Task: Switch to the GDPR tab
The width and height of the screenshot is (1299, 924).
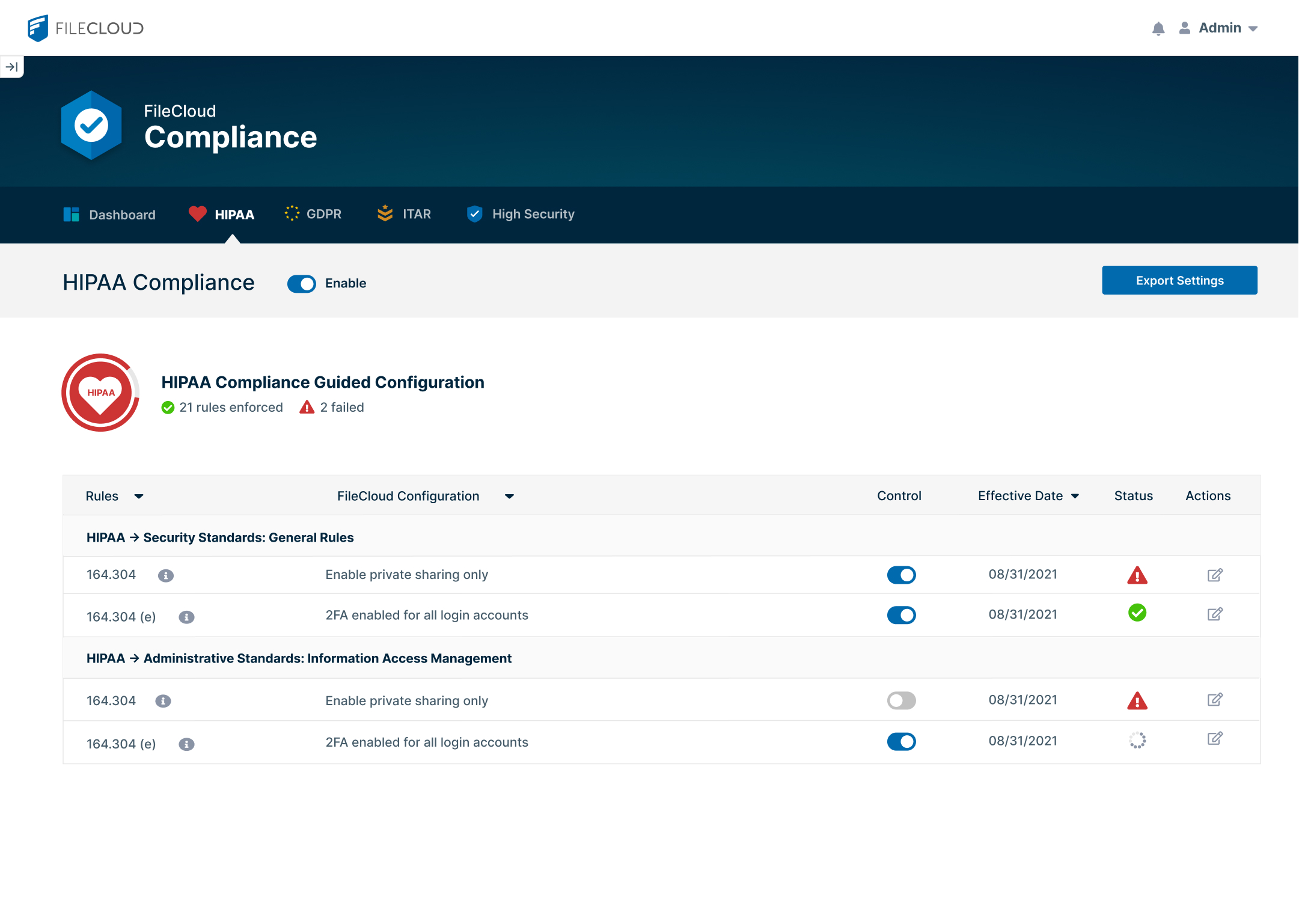Action: 313,214
